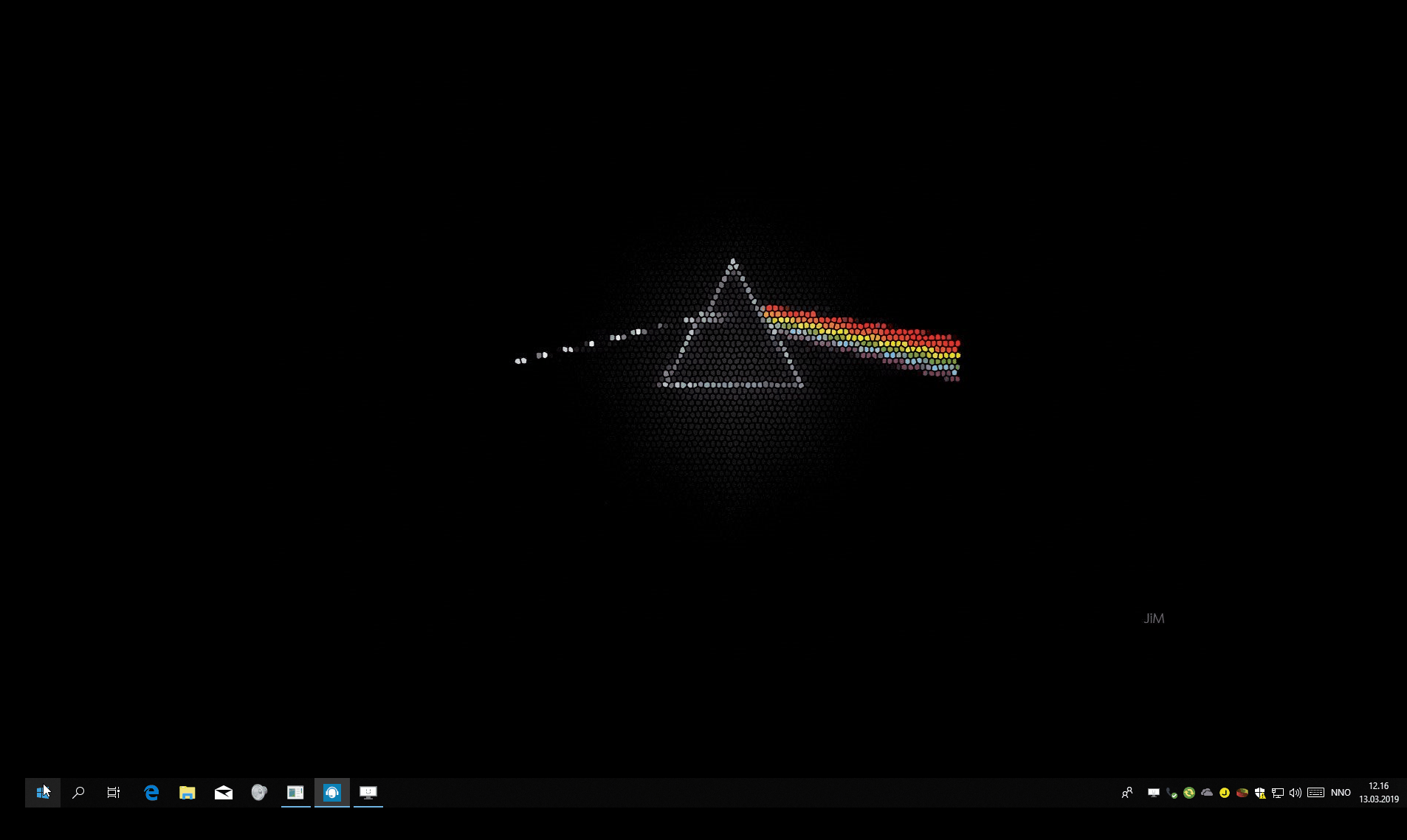This screenshot has width=1407, height=840.
Task: Open network connection status icon
Action: tap(1278, 793)
